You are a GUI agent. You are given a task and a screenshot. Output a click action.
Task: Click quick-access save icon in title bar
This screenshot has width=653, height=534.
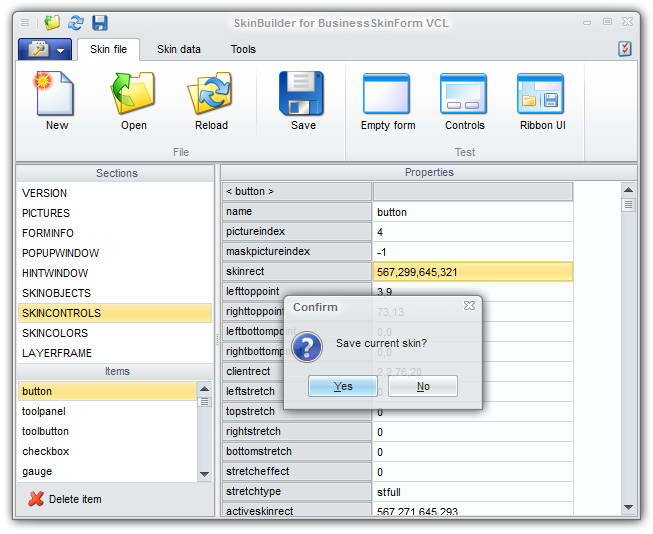click(x=100, y=22)
